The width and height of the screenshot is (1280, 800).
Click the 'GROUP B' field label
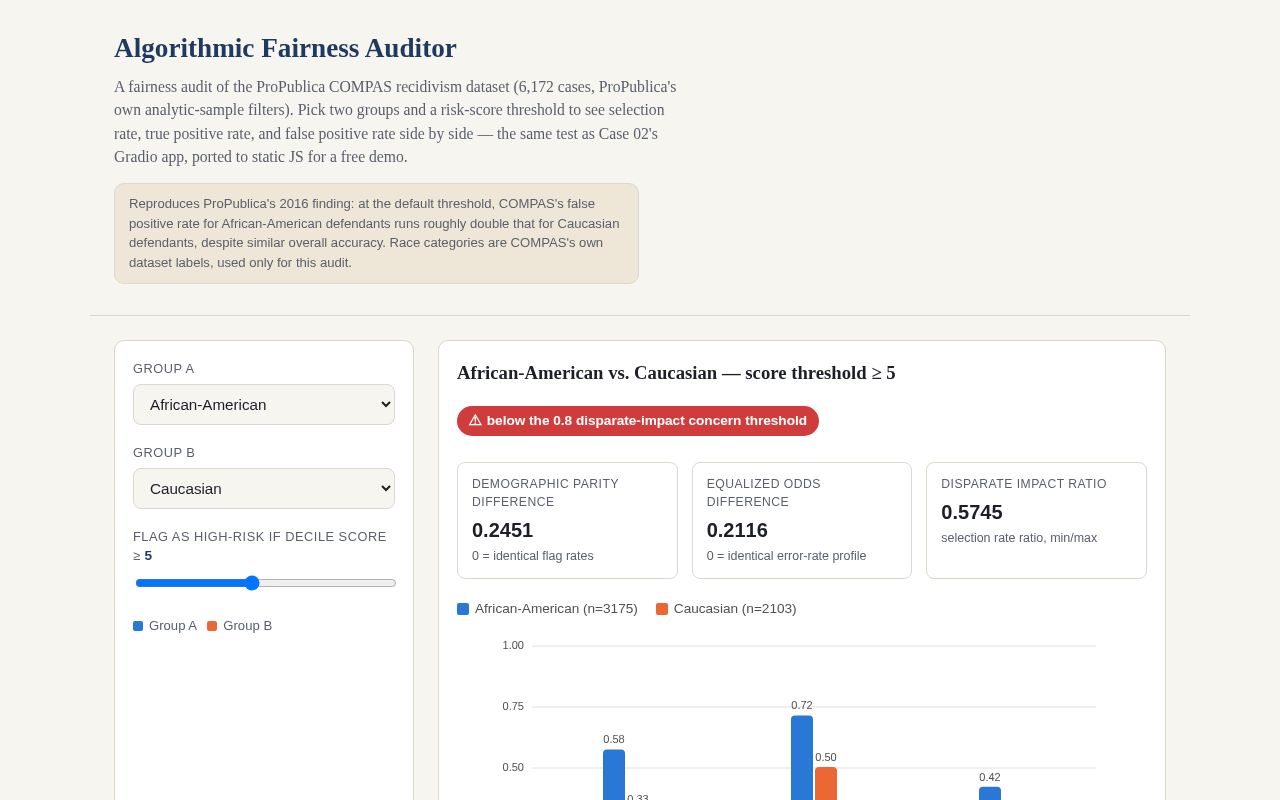(164, 453)
